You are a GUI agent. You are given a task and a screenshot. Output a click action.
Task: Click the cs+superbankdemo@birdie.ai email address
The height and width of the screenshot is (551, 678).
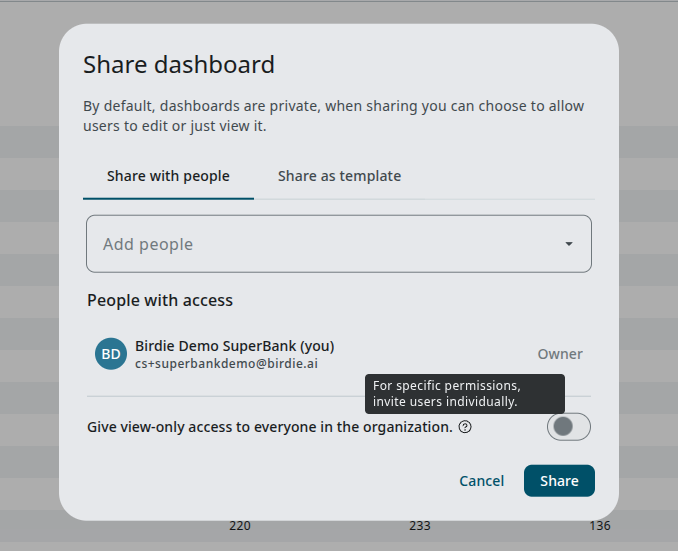pos(226,364)
